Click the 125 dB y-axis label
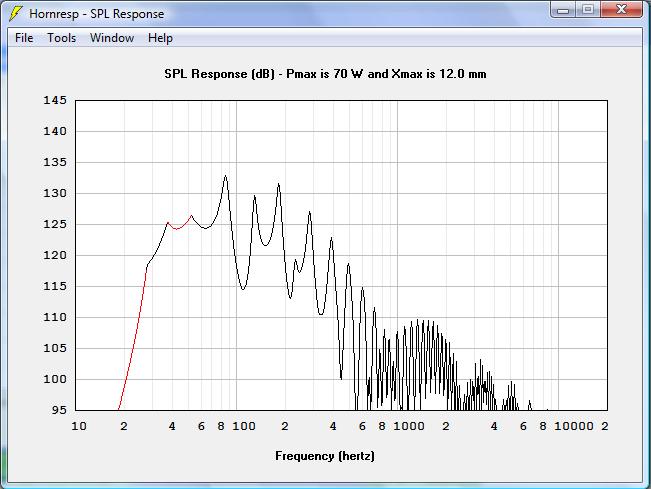 [x=55, y=224]
